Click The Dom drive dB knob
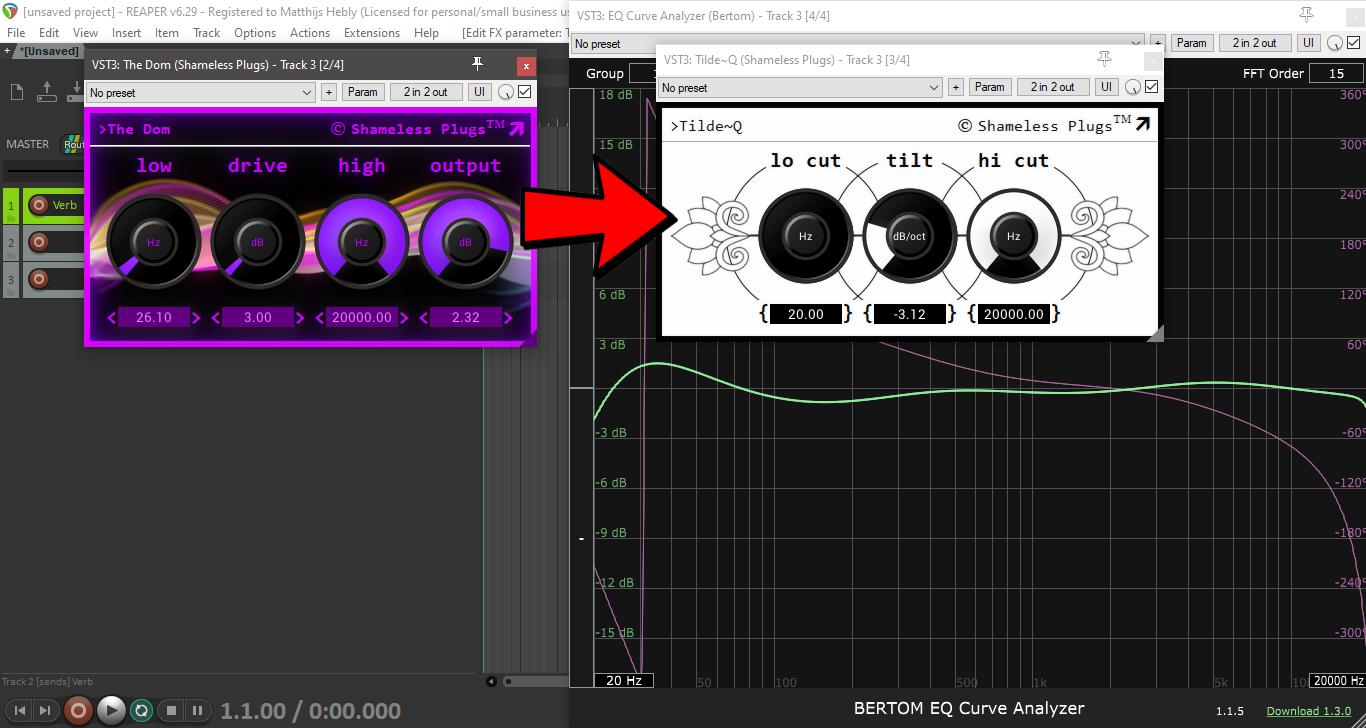Image resolution: width=1366 pixels, height=728 pixels. click(x=258, y=241)
